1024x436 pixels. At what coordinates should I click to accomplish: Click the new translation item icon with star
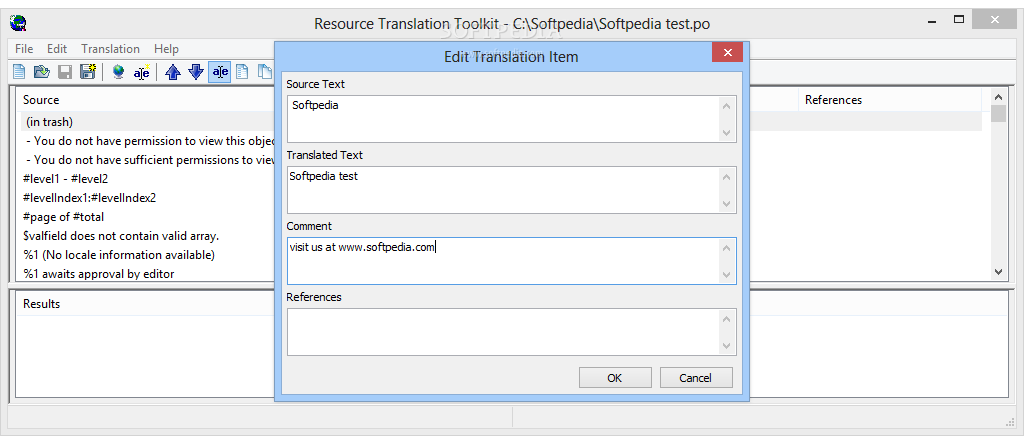pyautogui.click(x=142, y=72)
